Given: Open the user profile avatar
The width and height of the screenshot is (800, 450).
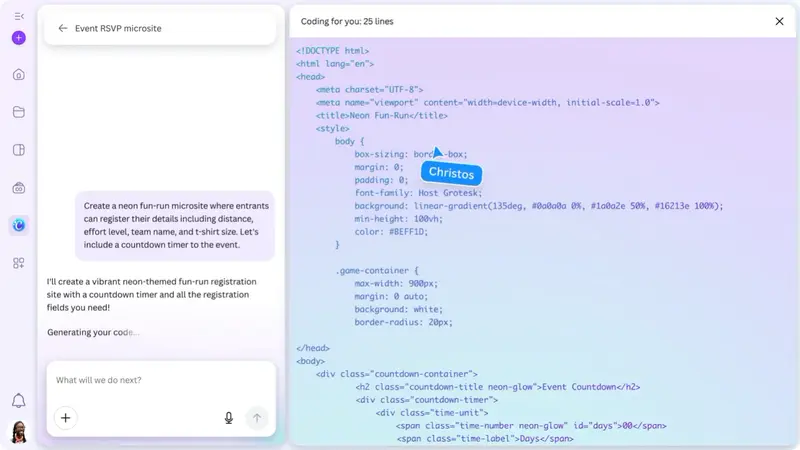Looking at the screenshot, I should [x=19, y=432].
